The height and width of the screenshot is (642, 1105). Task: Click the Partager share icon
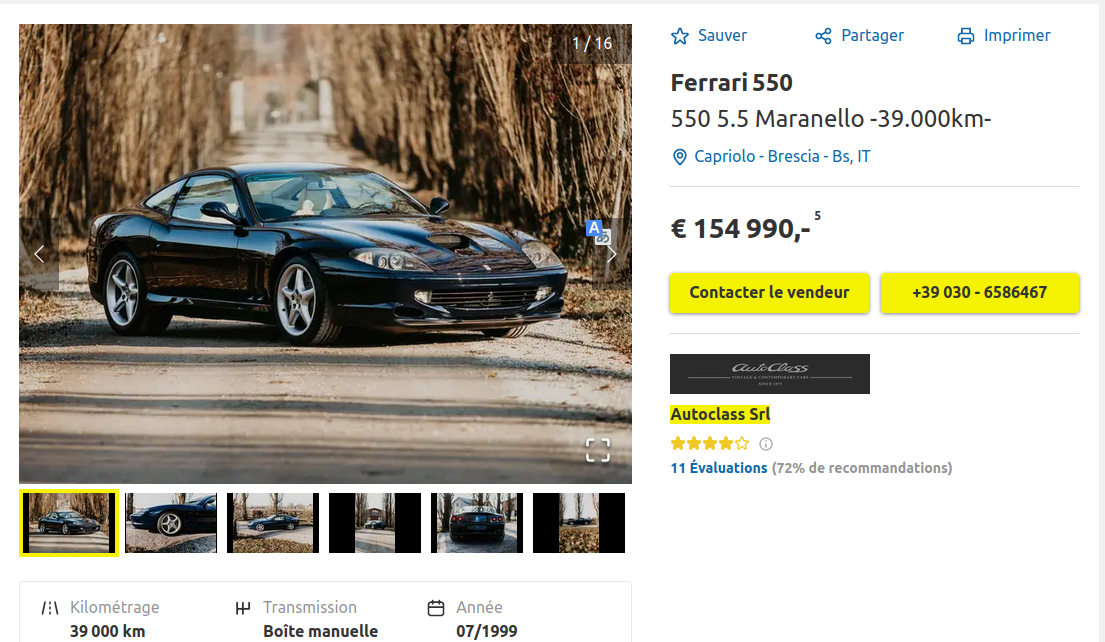(x=823, y=36)
